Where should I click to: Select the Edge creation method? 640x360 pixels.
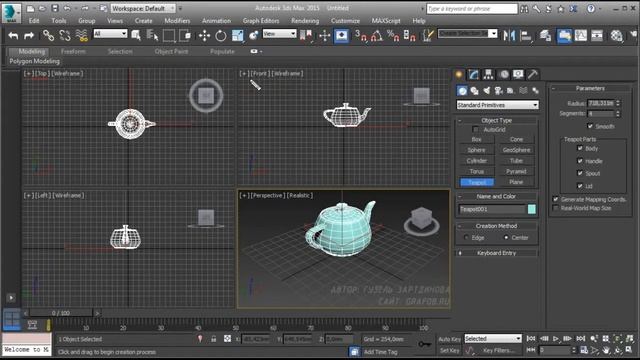tap(467, 238)
